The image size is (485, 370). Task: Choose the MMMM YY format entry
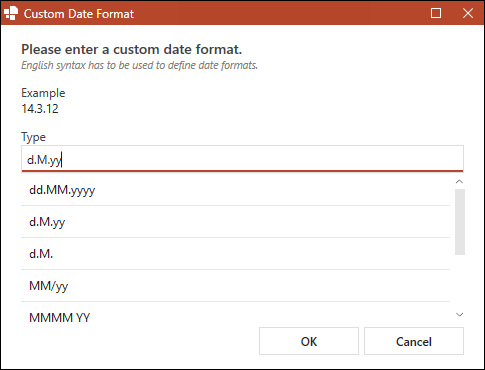pyautogui.click(x=235, y=314)
